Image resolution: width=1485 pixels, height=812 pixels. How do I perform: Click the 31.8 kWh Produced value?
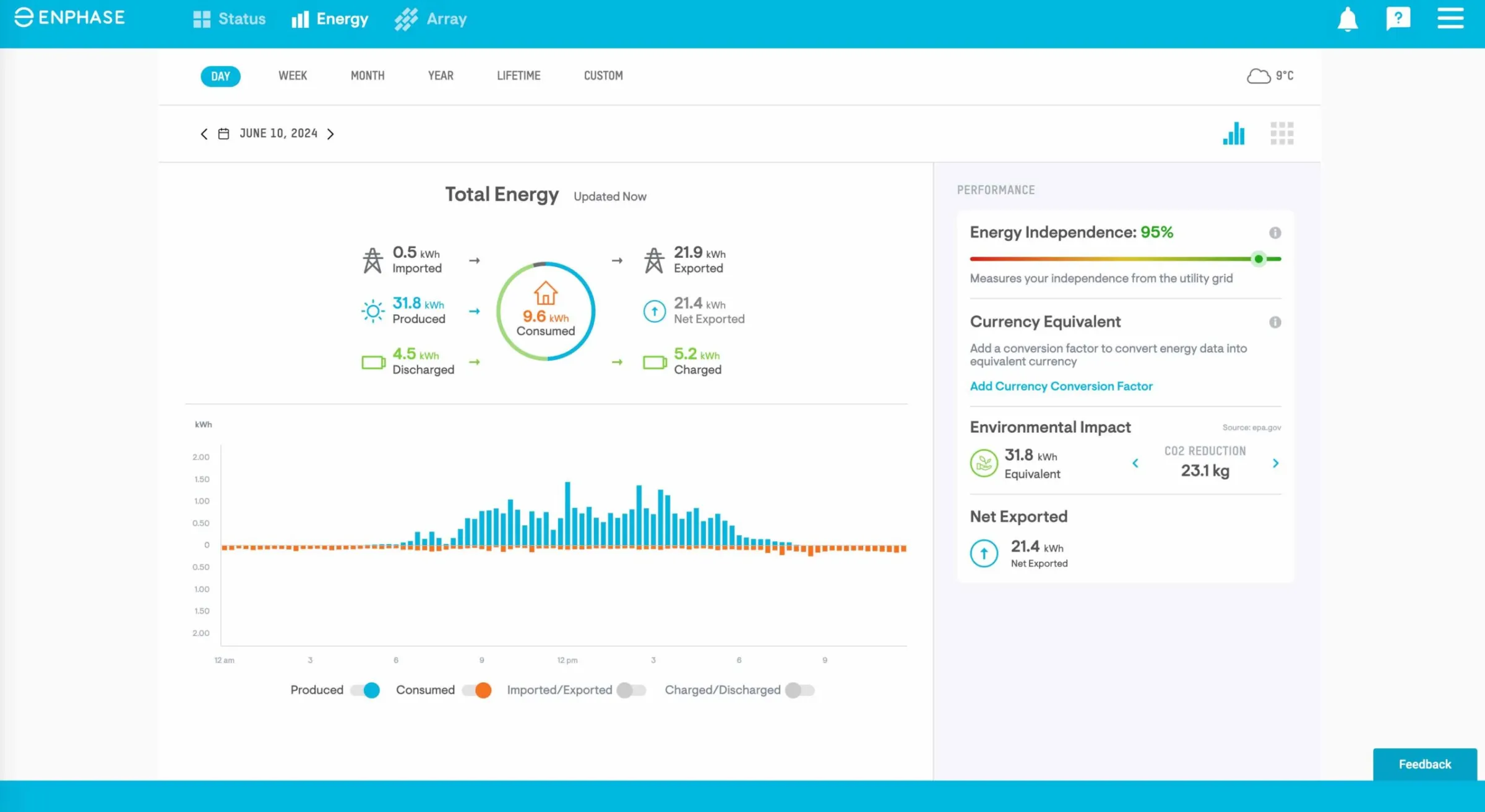(418, 304)
